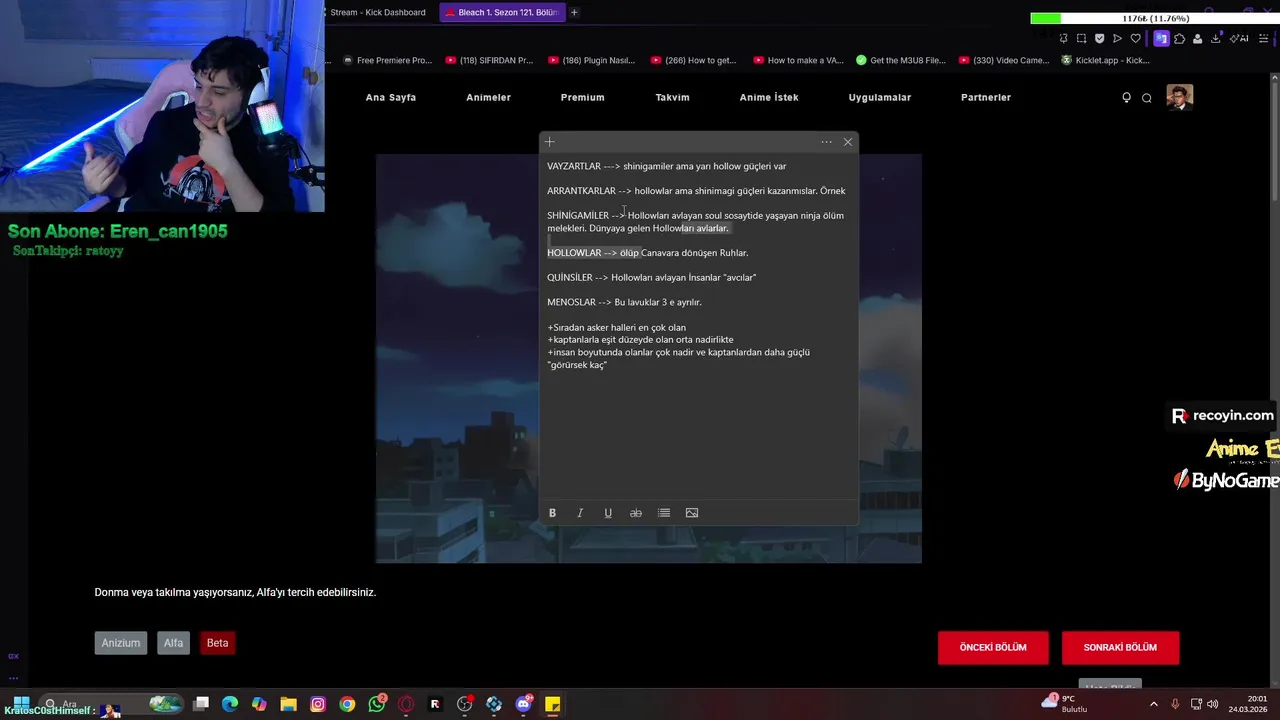This screenshot has width=1280, height=720.
Task: Open the (266) How to get bookmark
Action: [694, 60]
